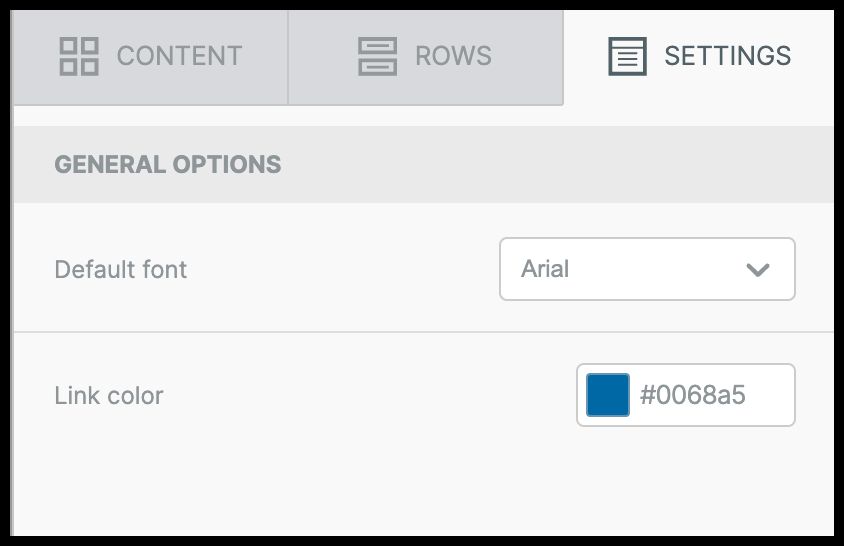Image resolution: width=844 pixels, height=546 pixels.
Task: Select the SETTINGS tab label
Action: (727, 56)
